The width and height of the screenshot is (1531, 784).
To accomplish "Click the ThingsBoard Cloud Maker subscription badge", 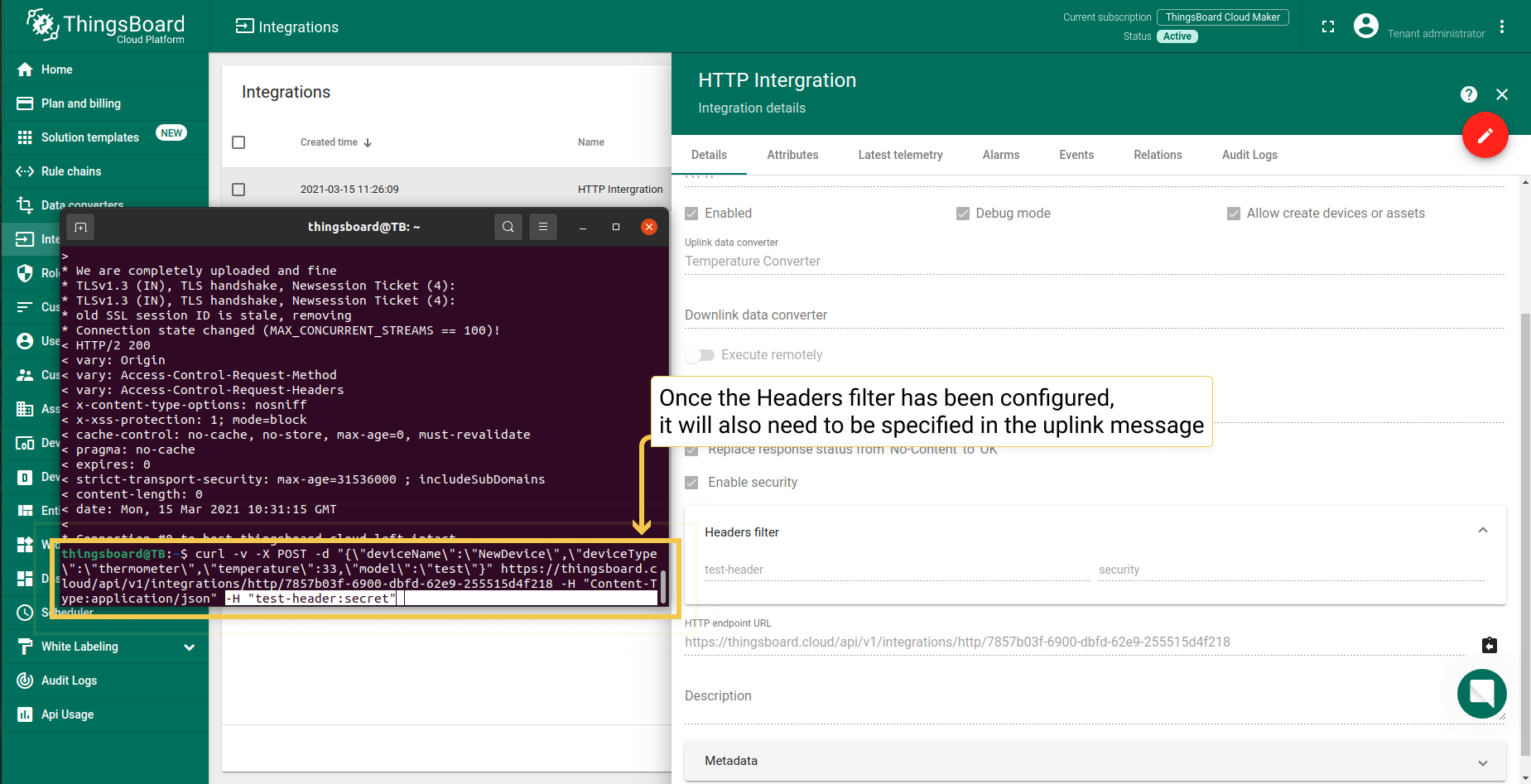I will [x=1223, y=17].
